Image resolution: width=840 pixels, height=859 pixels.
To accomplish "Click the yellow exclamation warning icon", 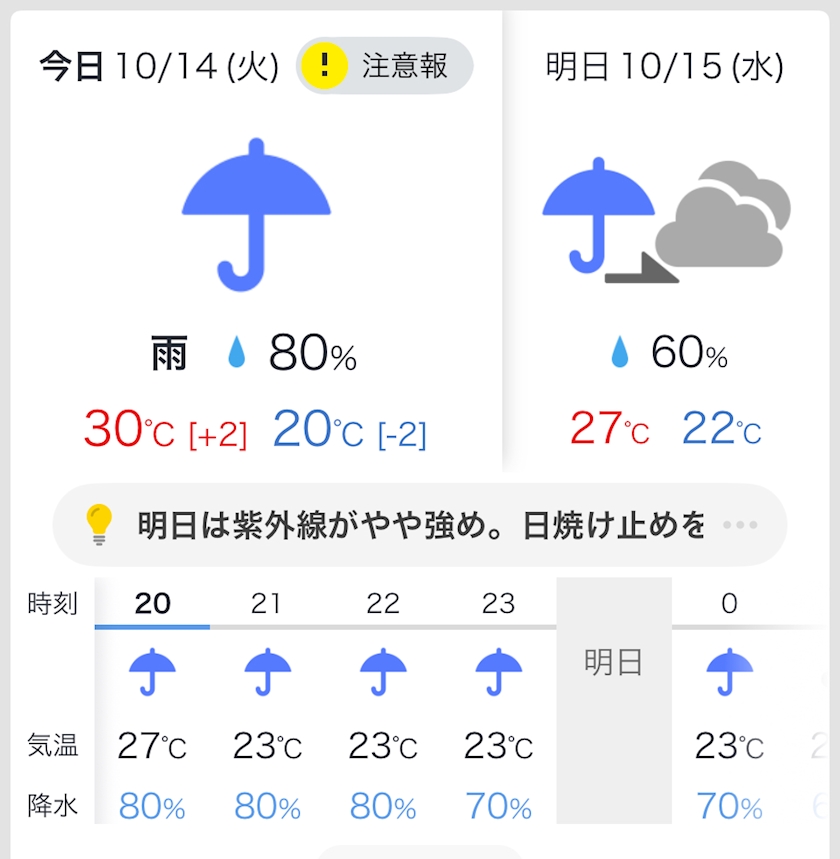I will pyautogui.click(x=323, y=66).
